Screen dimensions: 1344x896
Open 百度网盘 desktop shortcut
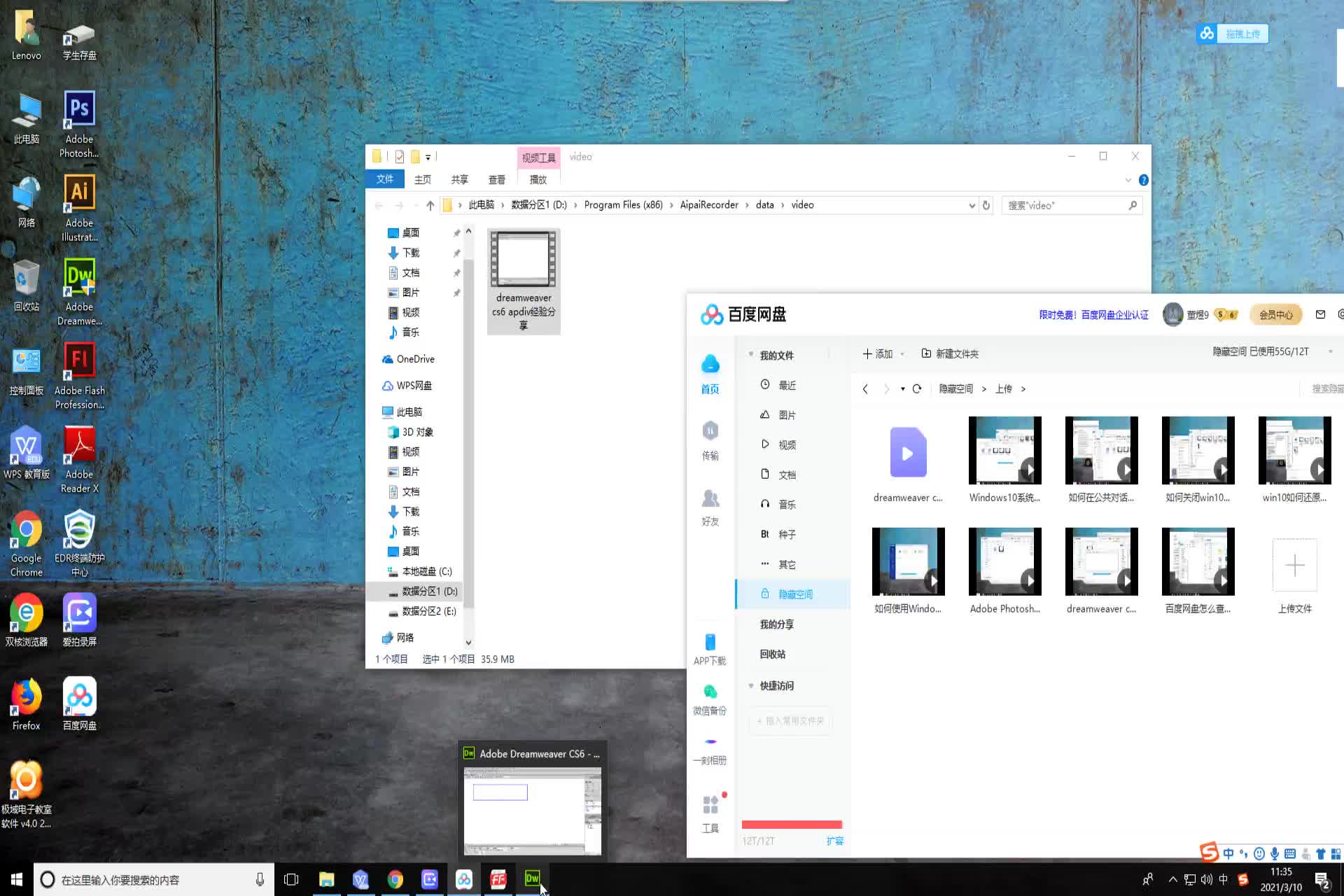click(79, 705)
